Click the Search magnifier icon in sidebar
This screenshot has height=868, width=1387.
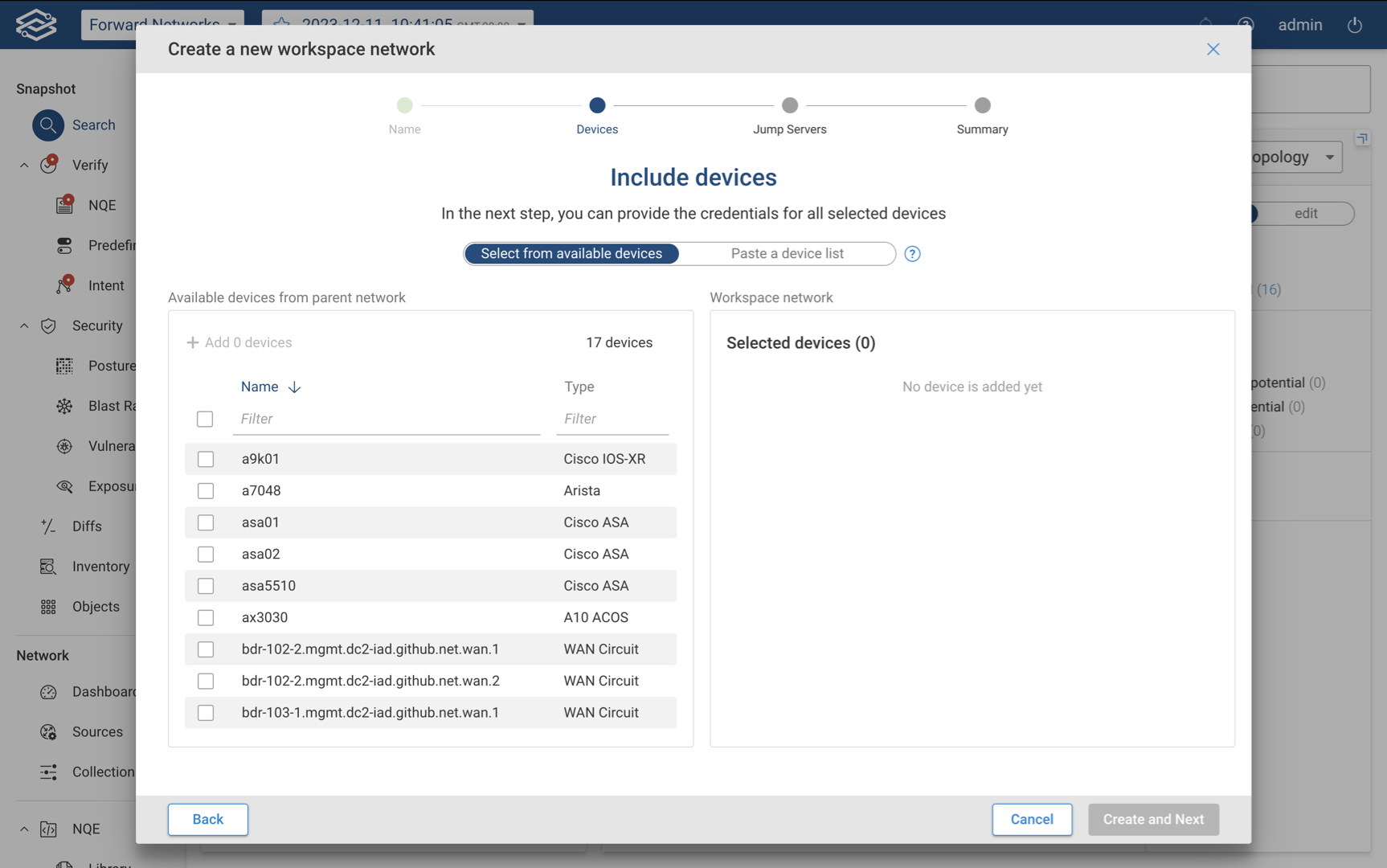tap(48, 125)
